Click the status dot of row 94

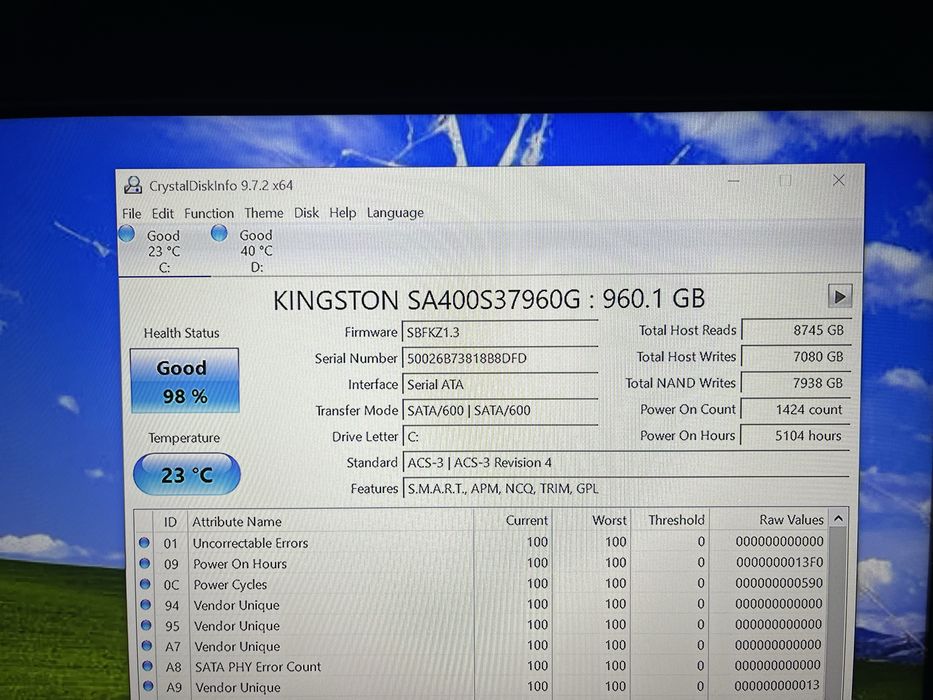tap(146, 605)
